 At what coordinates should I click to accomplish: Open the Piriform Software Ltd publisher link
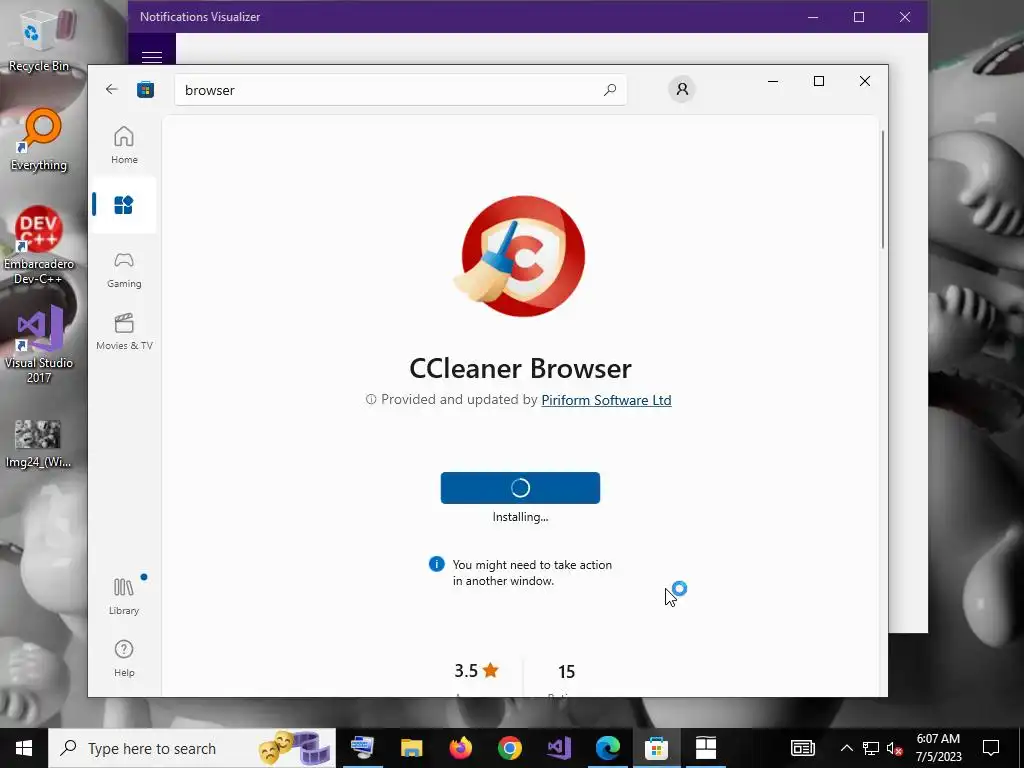click(606, 400)
